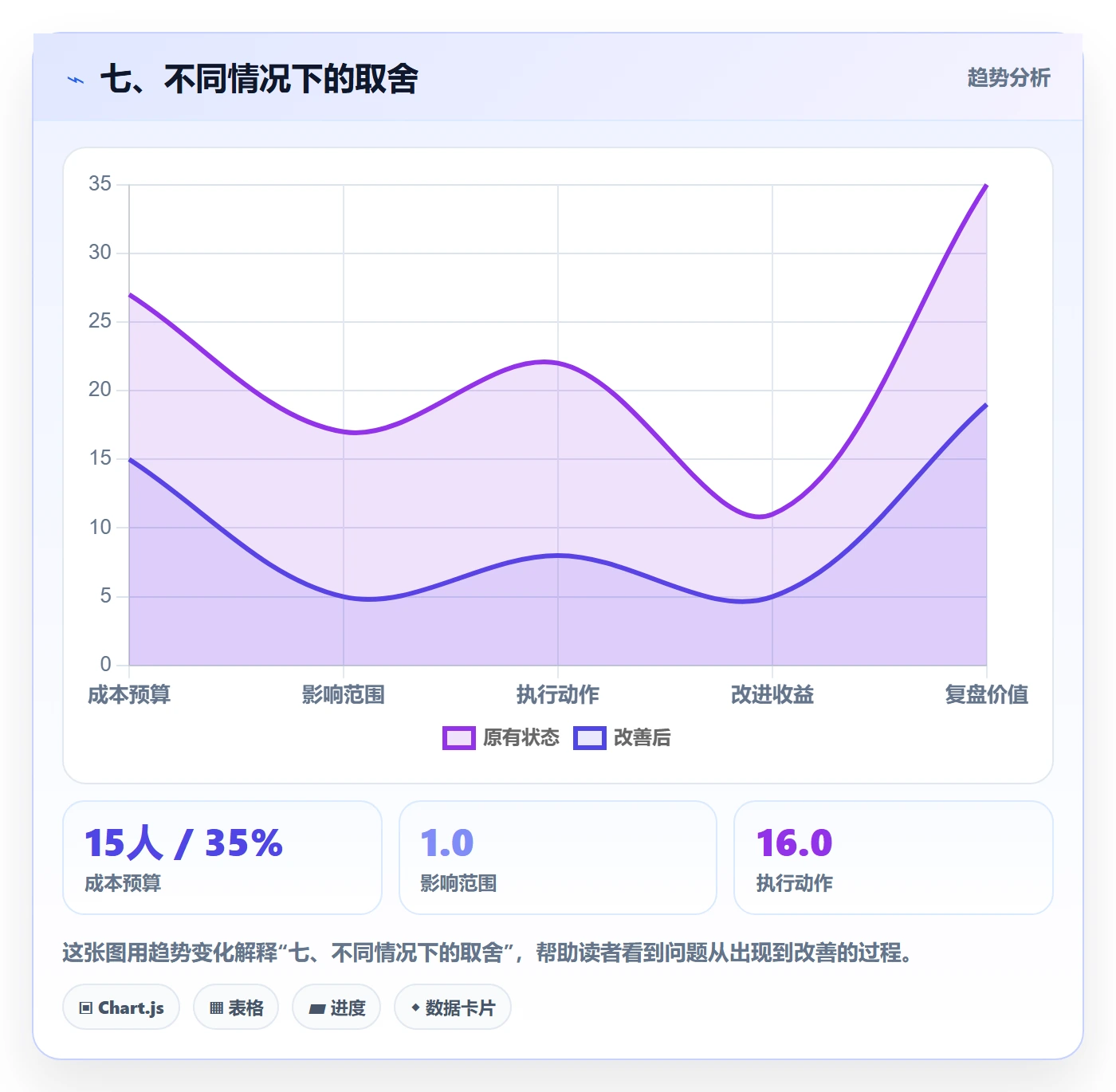Click the y-axis value 35
1116x1092 pixels.
point(100,184)
